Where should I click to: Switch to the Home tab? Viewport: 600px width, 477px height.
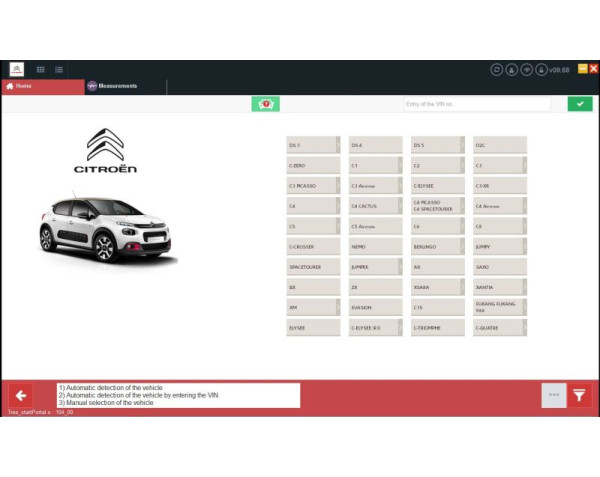tap(42, 86)
